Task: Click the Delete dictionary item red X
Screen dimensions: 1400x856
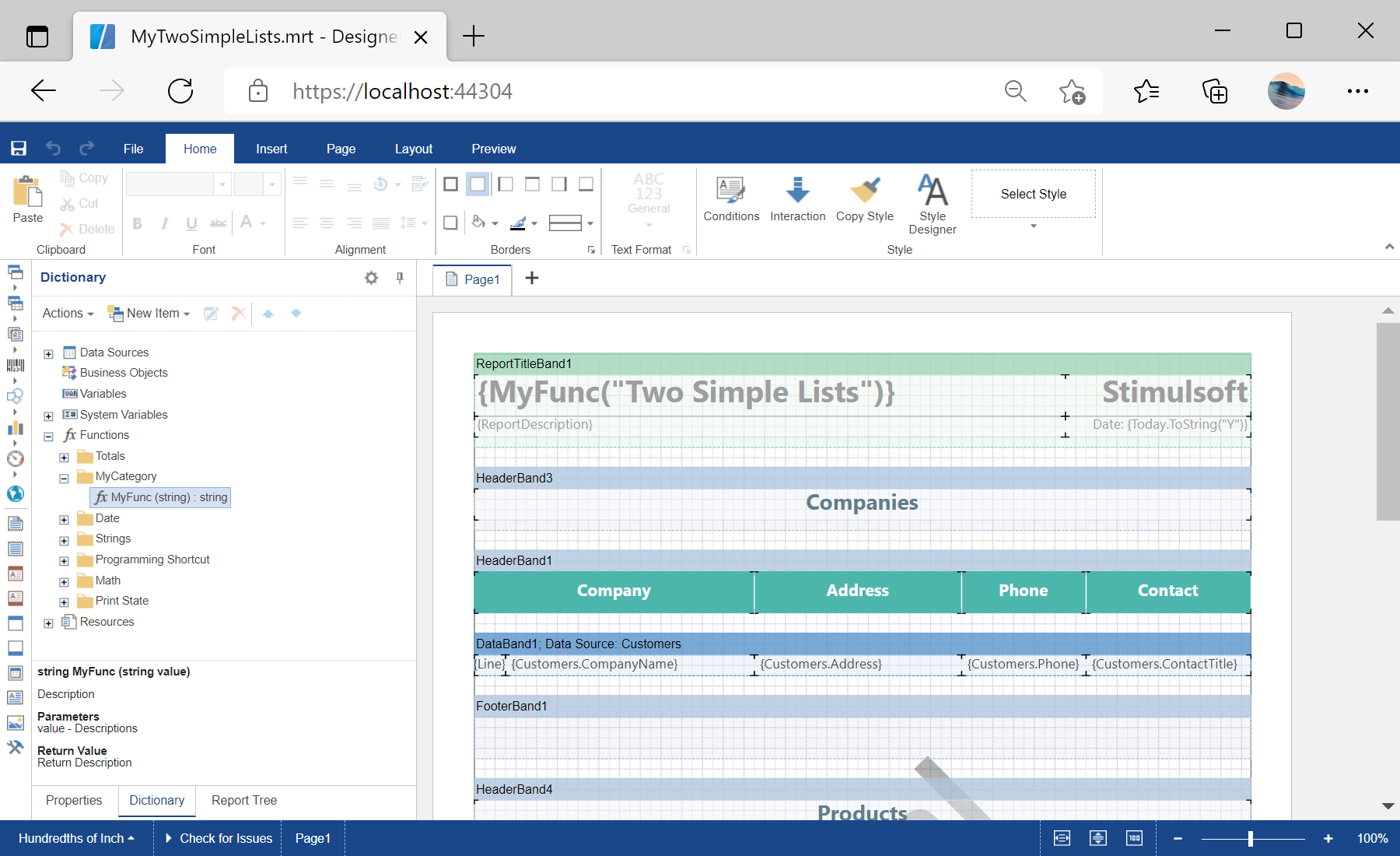Action: [x=239, y=314]
